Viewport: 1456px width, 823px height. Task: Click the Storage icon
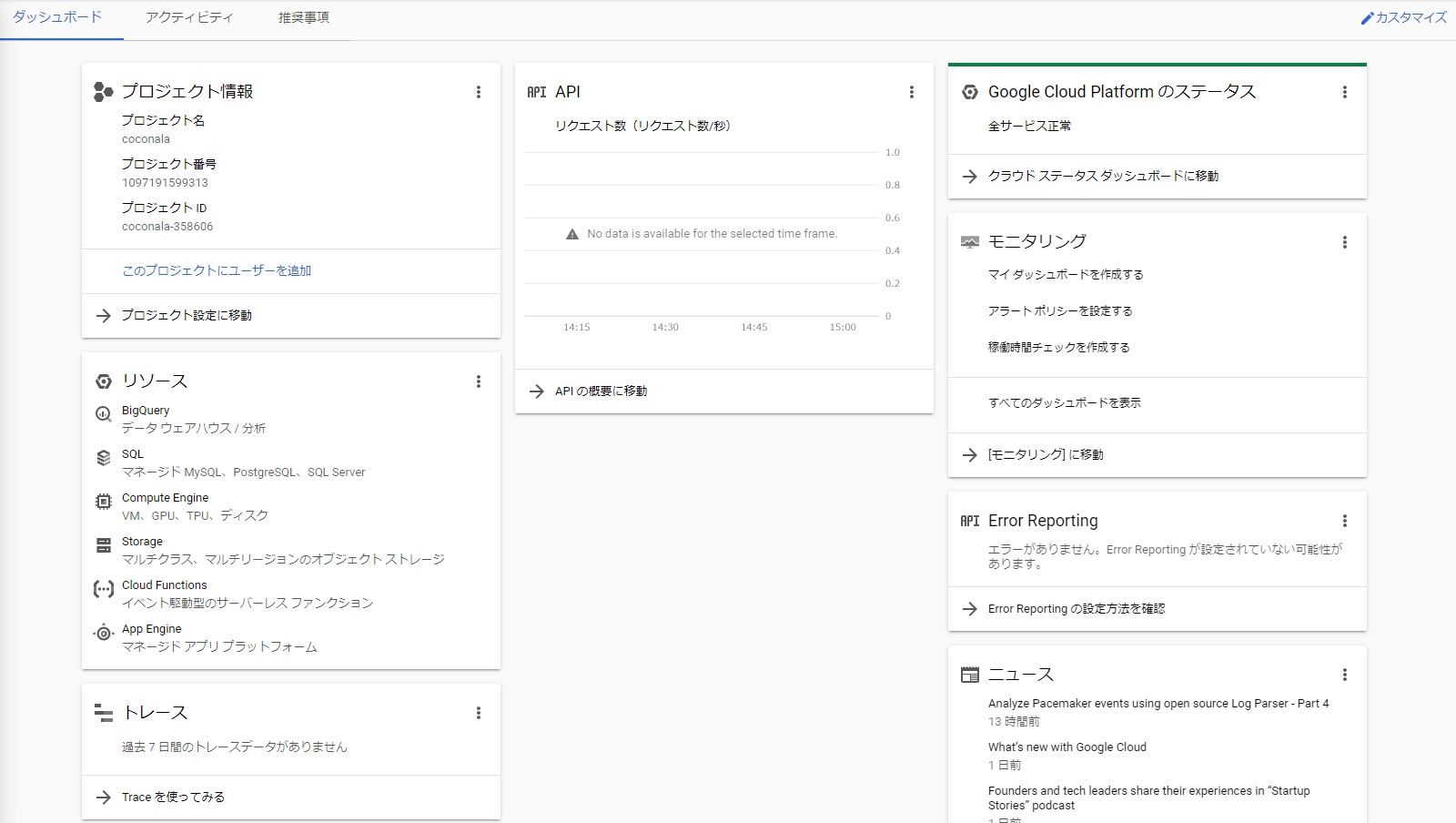pos(104,544)
